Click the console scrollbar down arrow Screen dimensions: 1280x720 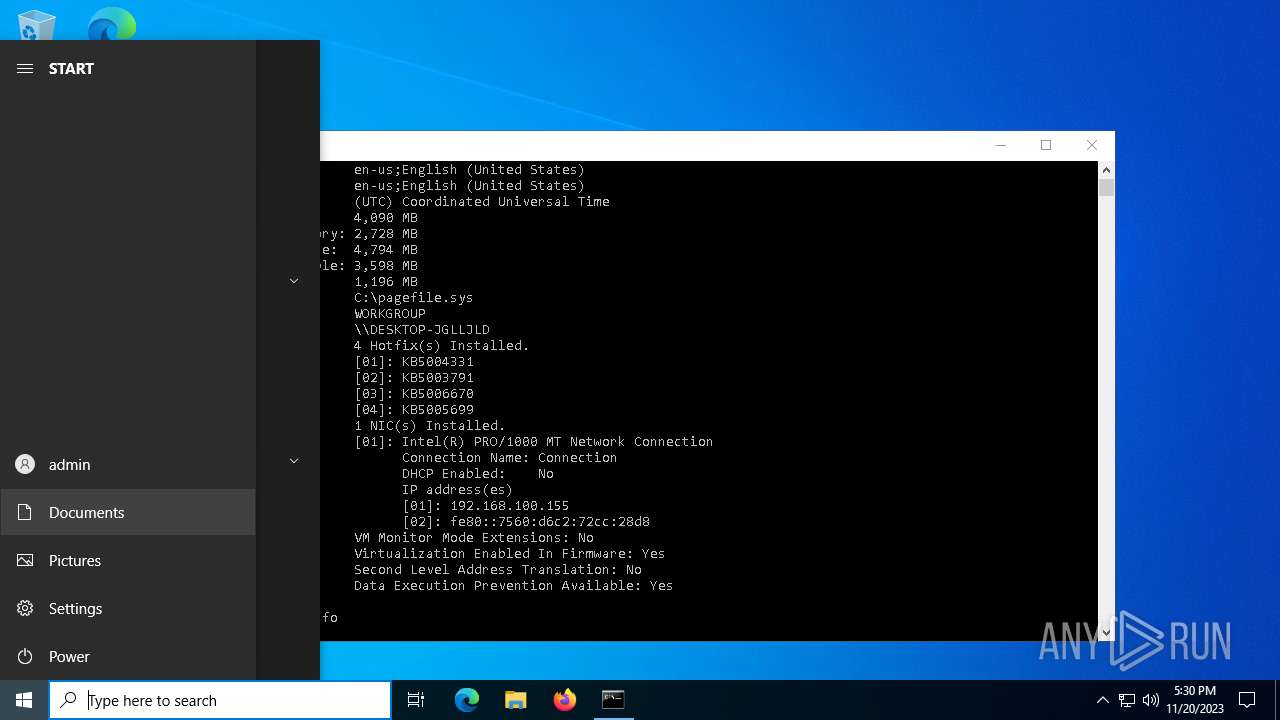pyautogui.click(x=1106, y=632)
